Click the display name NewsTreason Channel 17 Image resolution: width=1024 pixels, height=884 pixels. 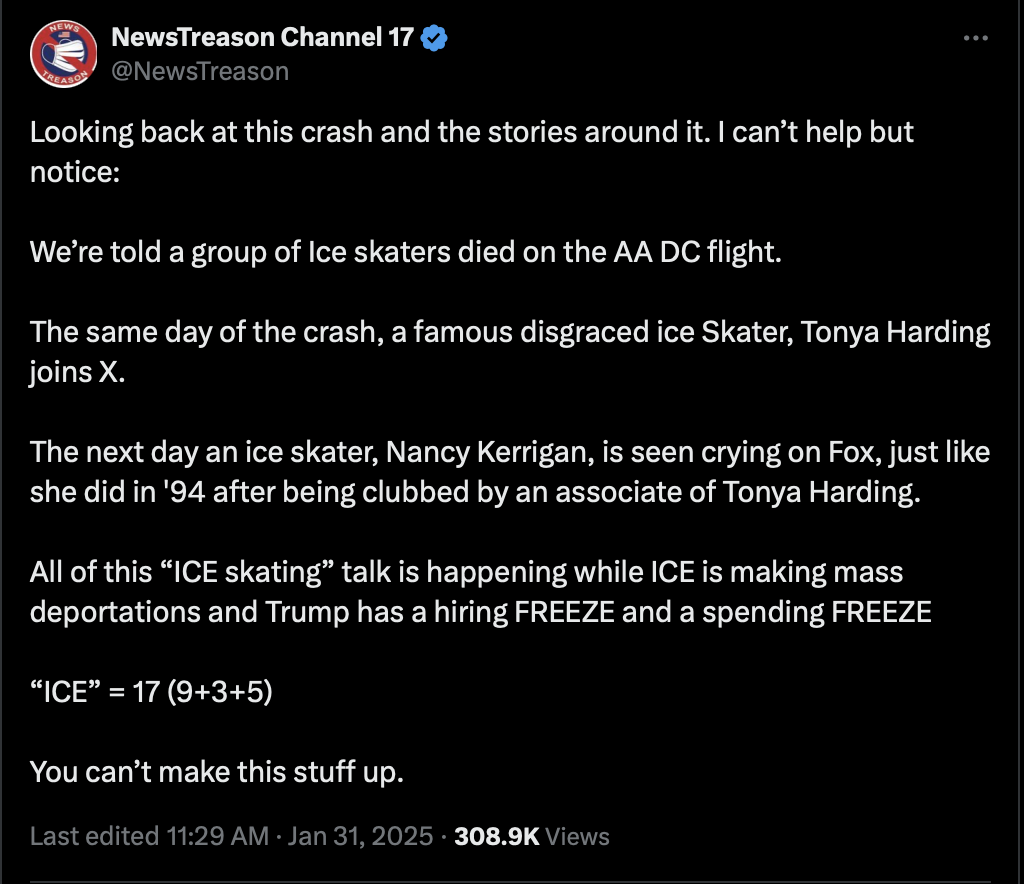pyautogui.click(x=263, y=37)
